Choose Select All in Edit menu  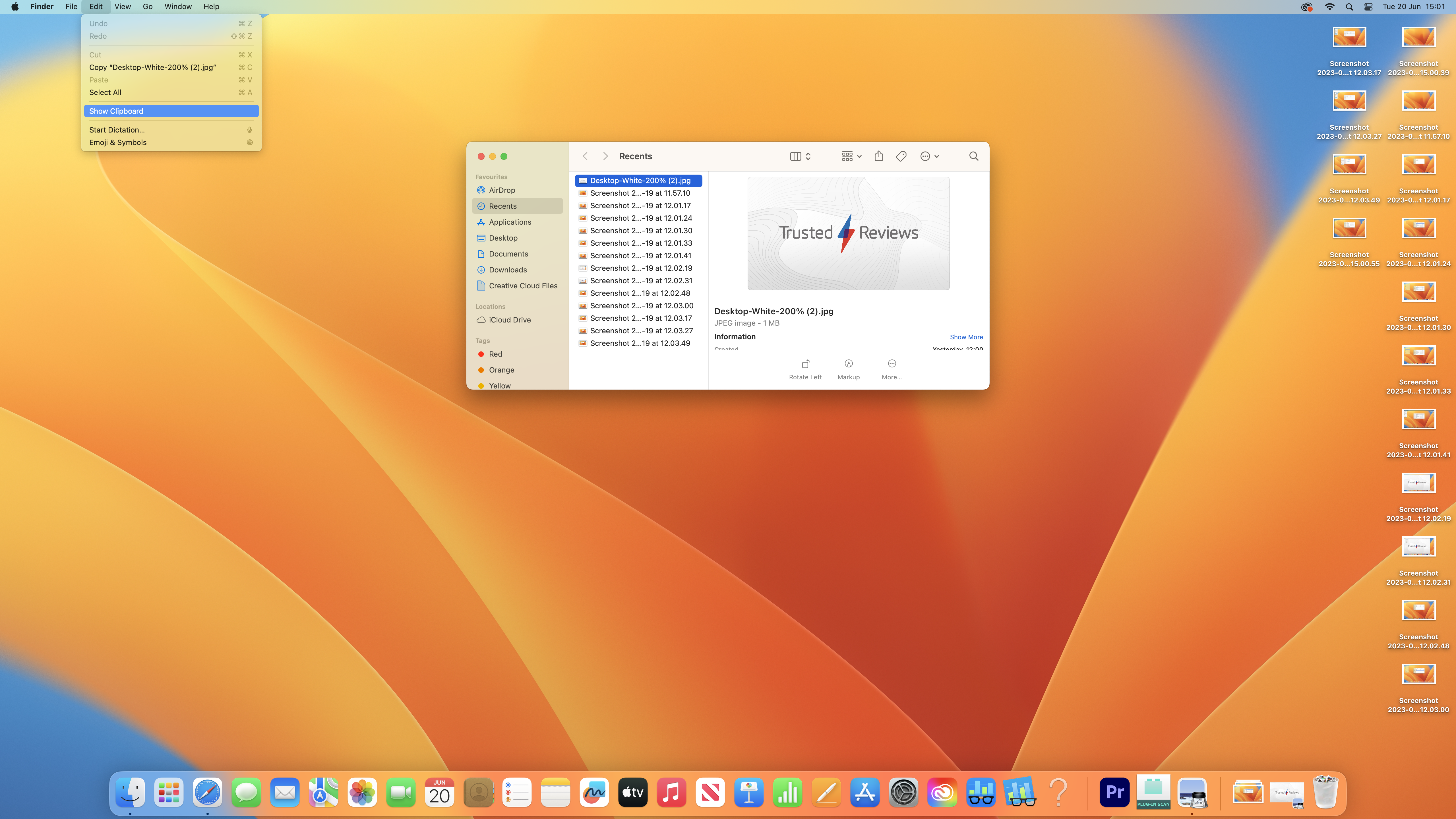(171, 92)
